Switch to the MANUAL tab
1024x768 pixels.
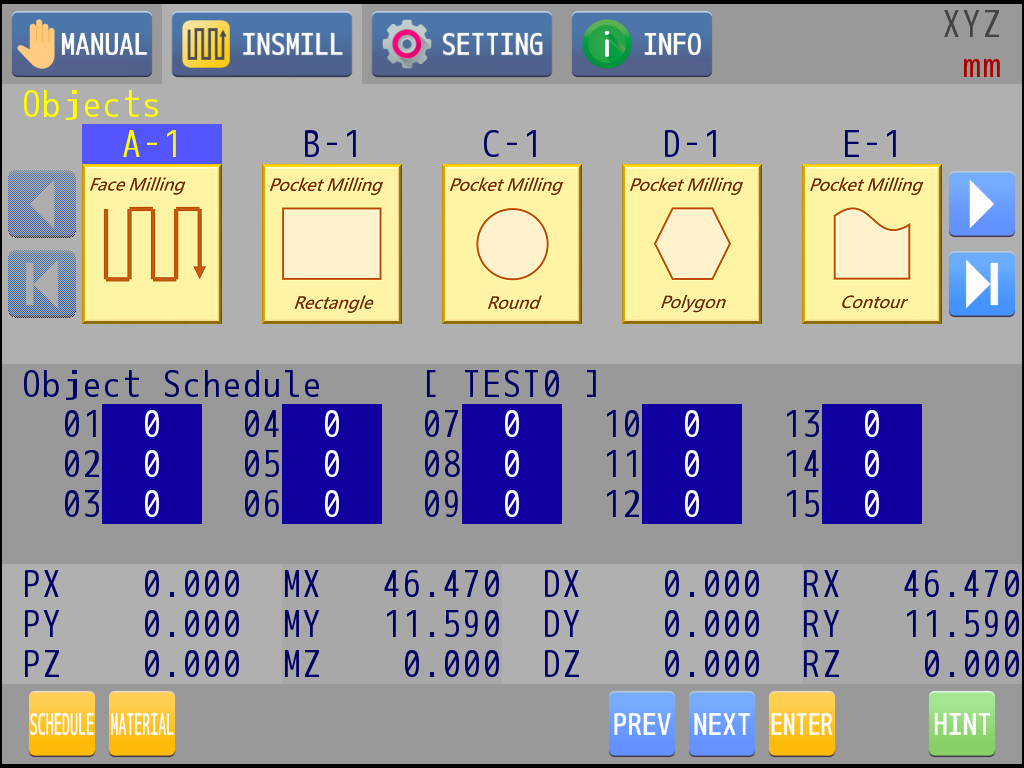pos(82,45)
